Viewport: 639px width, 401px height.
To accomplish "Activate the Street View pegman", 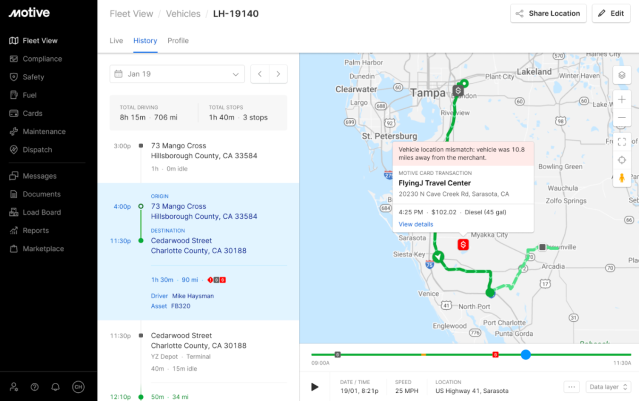I will coord(621,178).
